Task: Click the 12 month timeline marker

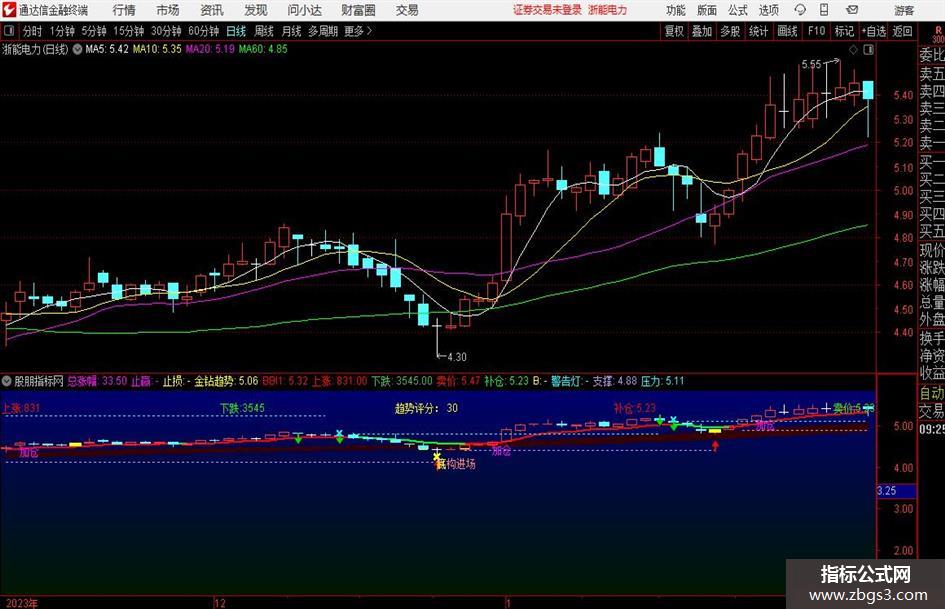Action: point(220,603)
